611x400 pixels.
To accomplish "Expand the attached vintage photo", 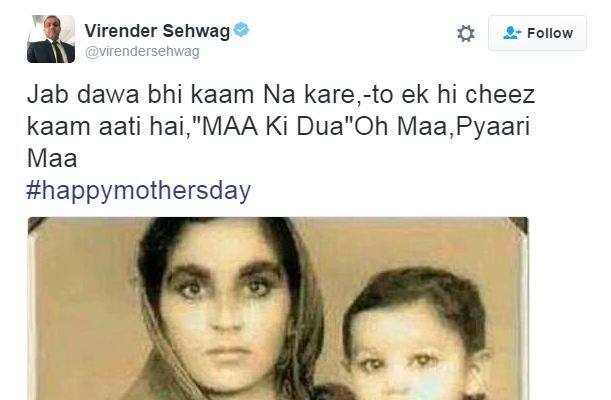I will tap(278, 308).
